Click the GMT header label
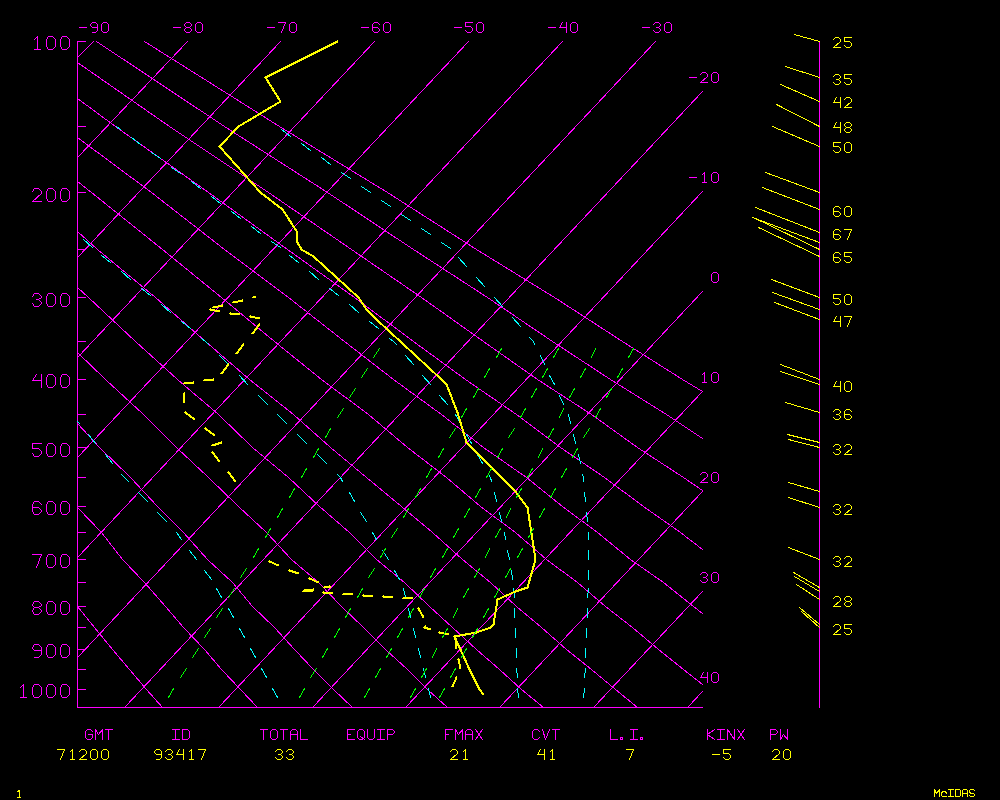This screenshot has width=1000, height=800. pyautogui.click(x=99, y=735)
